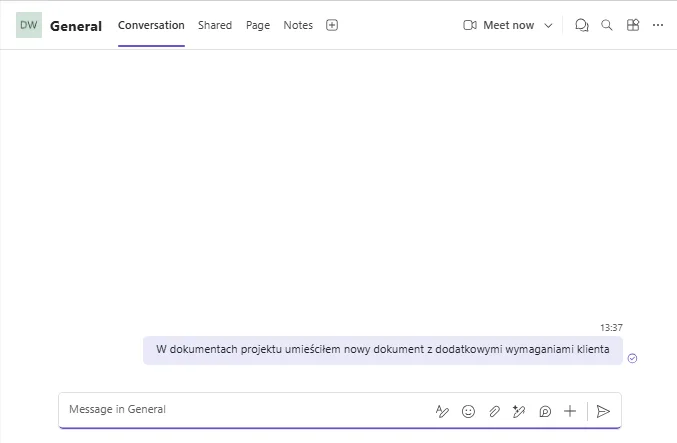Open the Loop component icon in compose bar
Image resolution: width=677 pixels, height=443 pixels.
(x=545, y=411)
